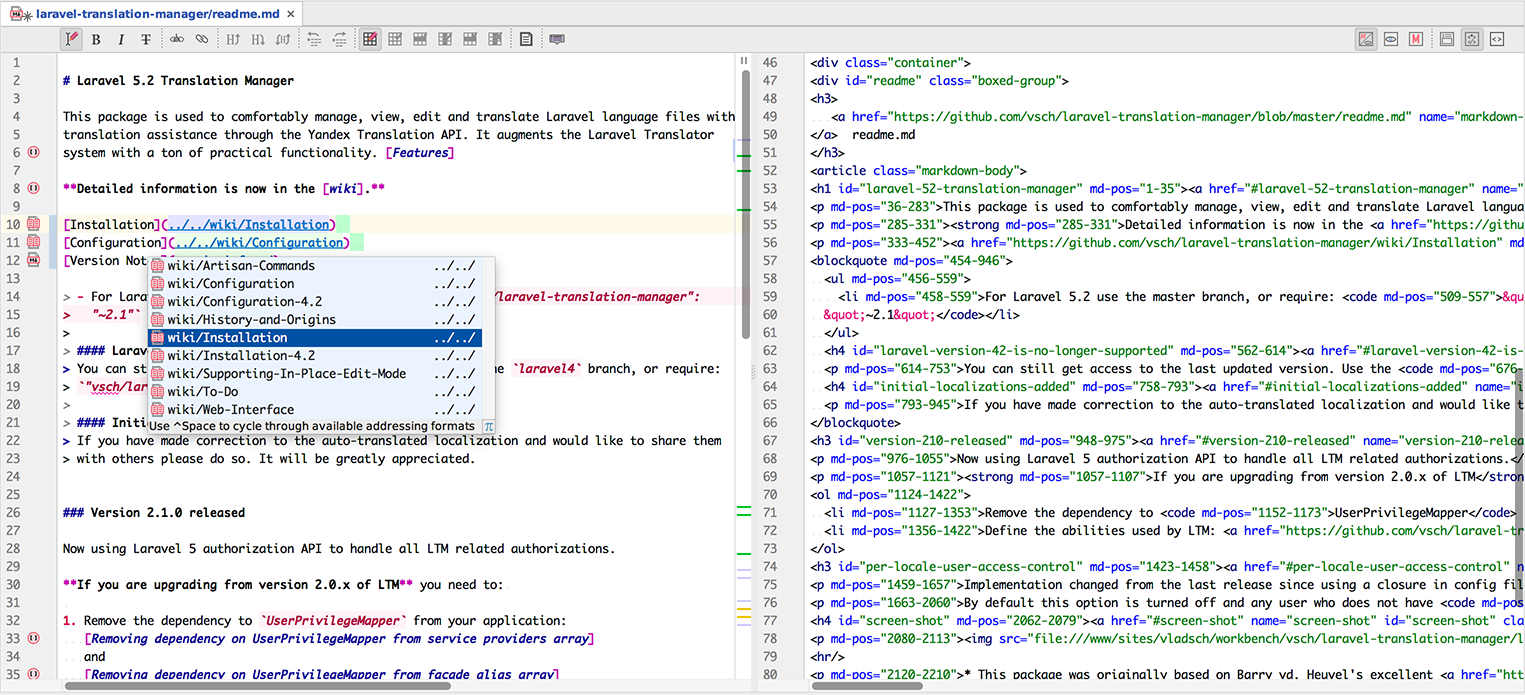Click the UserPrivilegeMapper facade alias link

pos(321,674)
